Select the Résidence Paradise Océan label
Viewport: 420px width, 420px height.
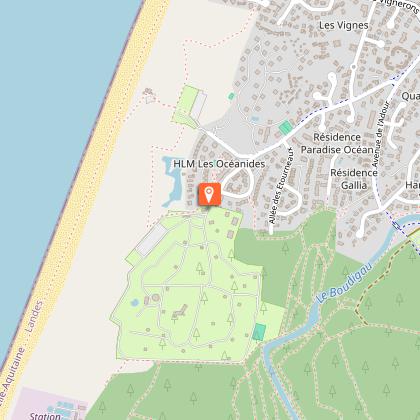[337, 143]
